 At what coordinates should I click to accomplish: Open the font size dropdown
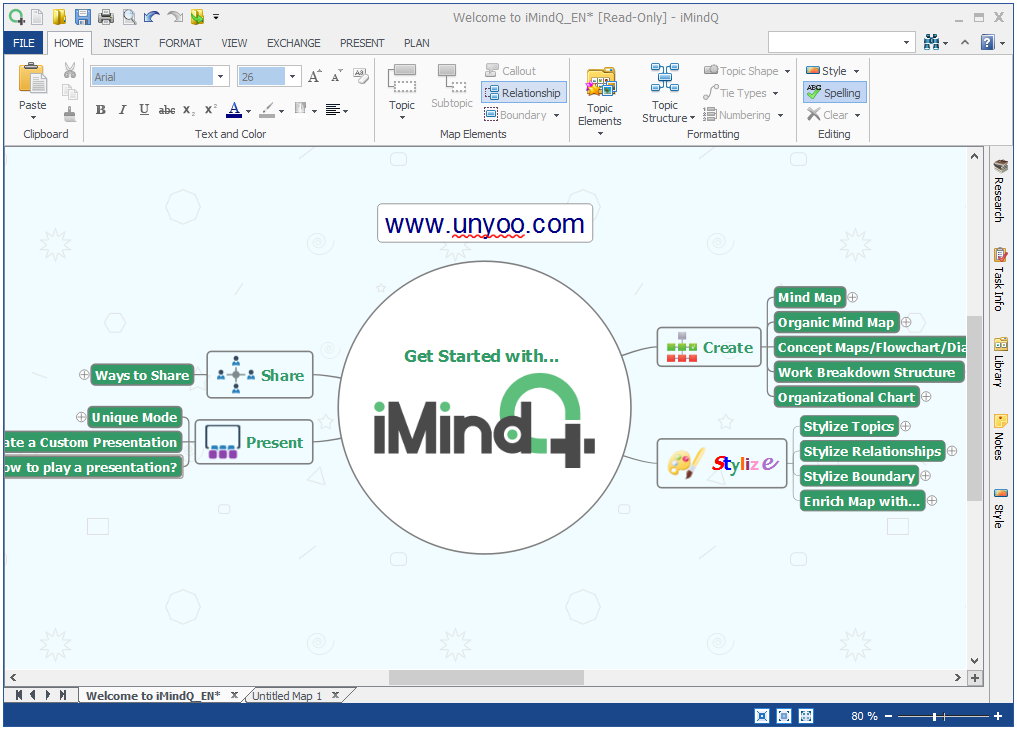click(293, 77)
